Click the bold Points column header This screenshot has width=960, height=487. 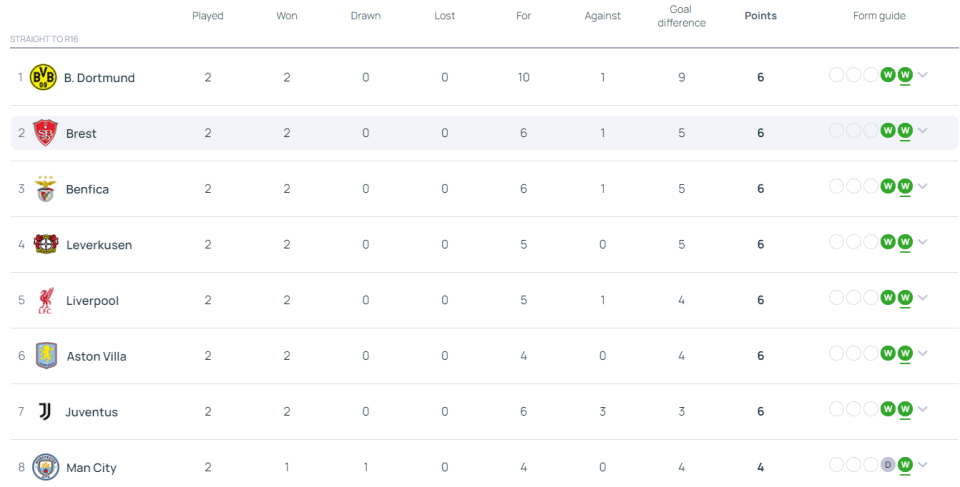[x=760, y=16]
